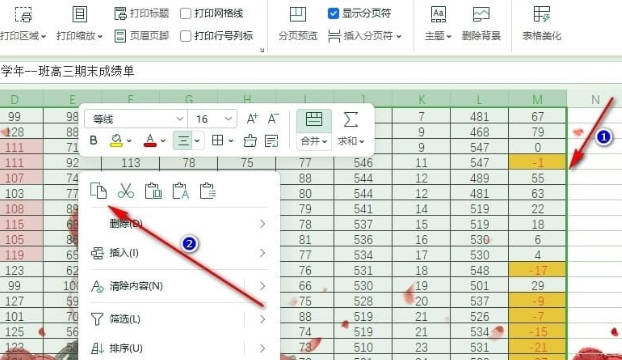The image size is (622, 360).
Task: Select the cell with value 546
Action: coord(363,163)
